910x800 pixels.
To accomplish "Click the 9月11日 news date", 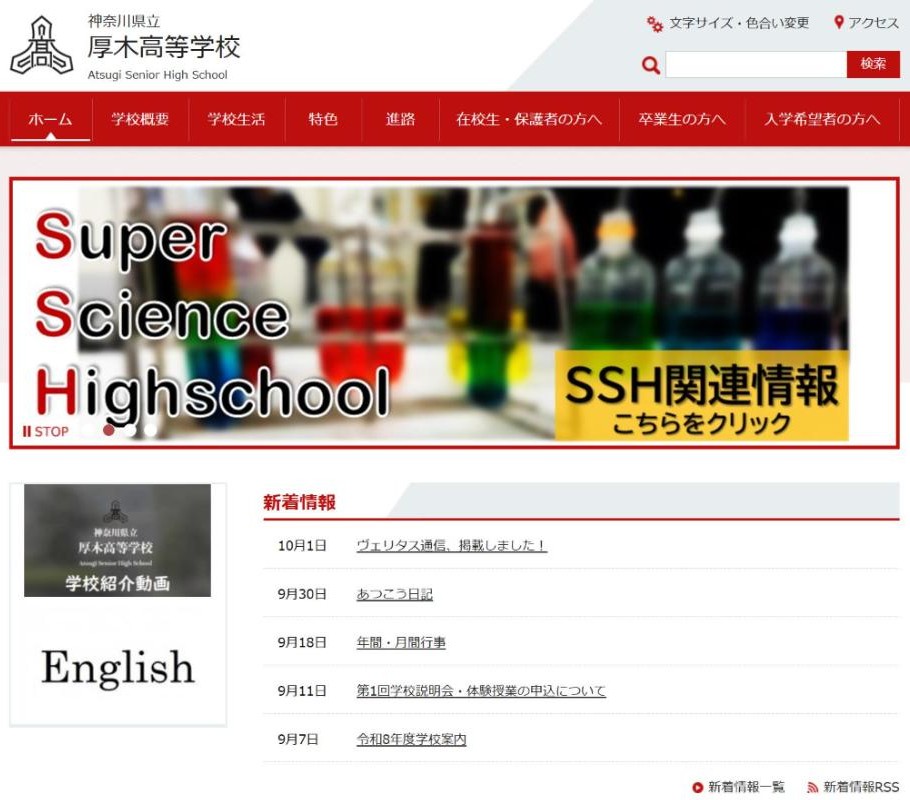I will click(x=302, y=691).
